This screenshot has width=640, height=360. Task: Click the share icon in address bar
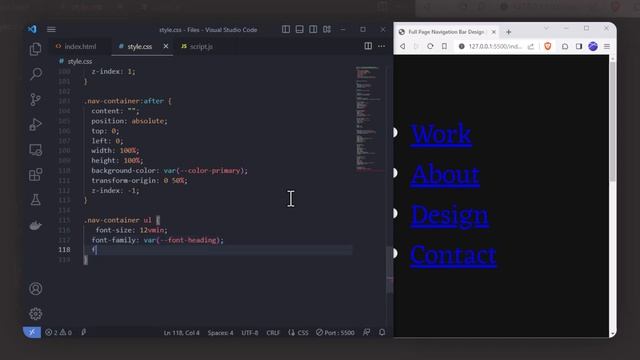[531, 47]
